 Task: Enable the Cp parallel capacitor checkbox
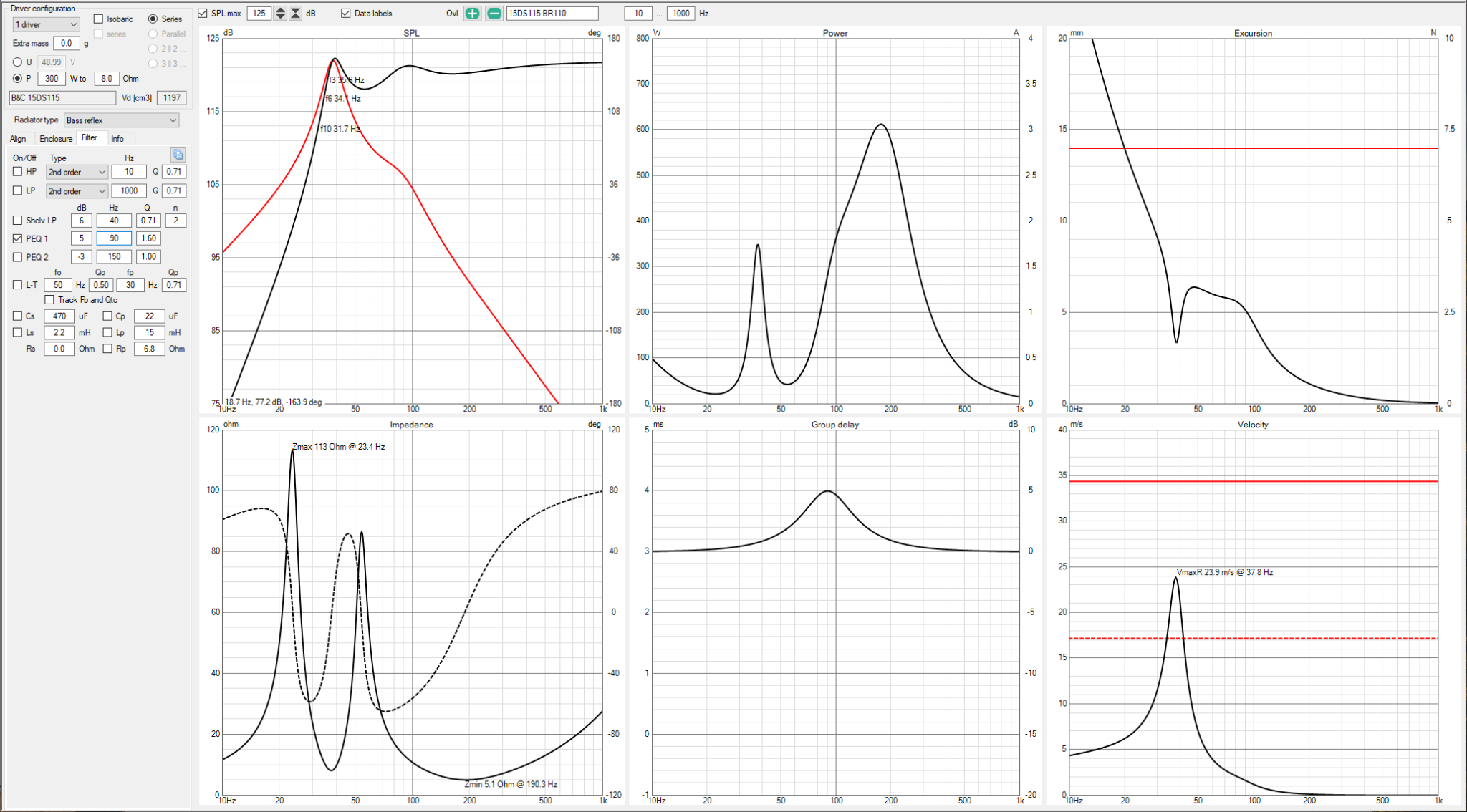(x=107, y=316)
